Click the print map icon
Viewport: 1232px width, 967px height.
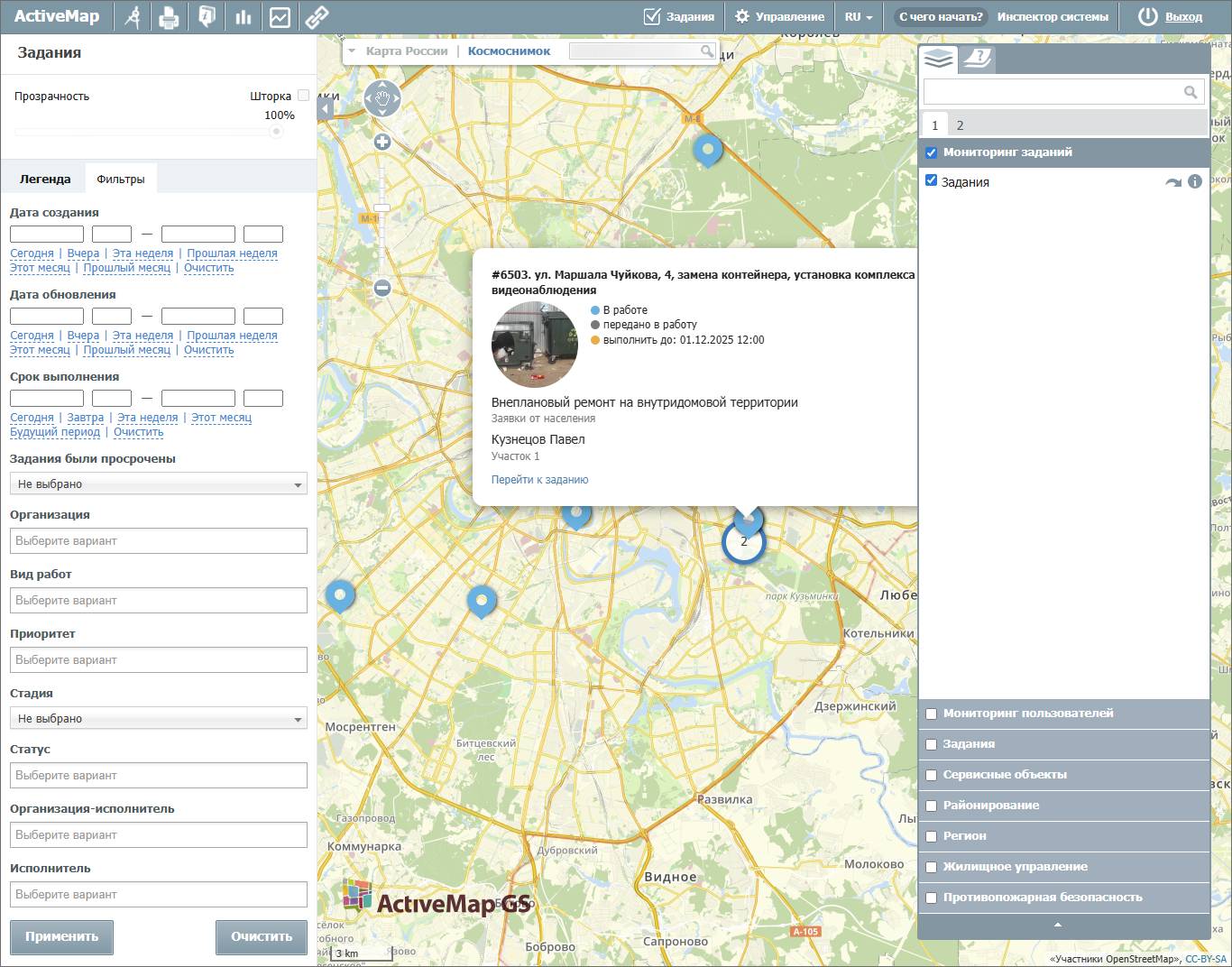pyautogui.click(x=169, y=17)
